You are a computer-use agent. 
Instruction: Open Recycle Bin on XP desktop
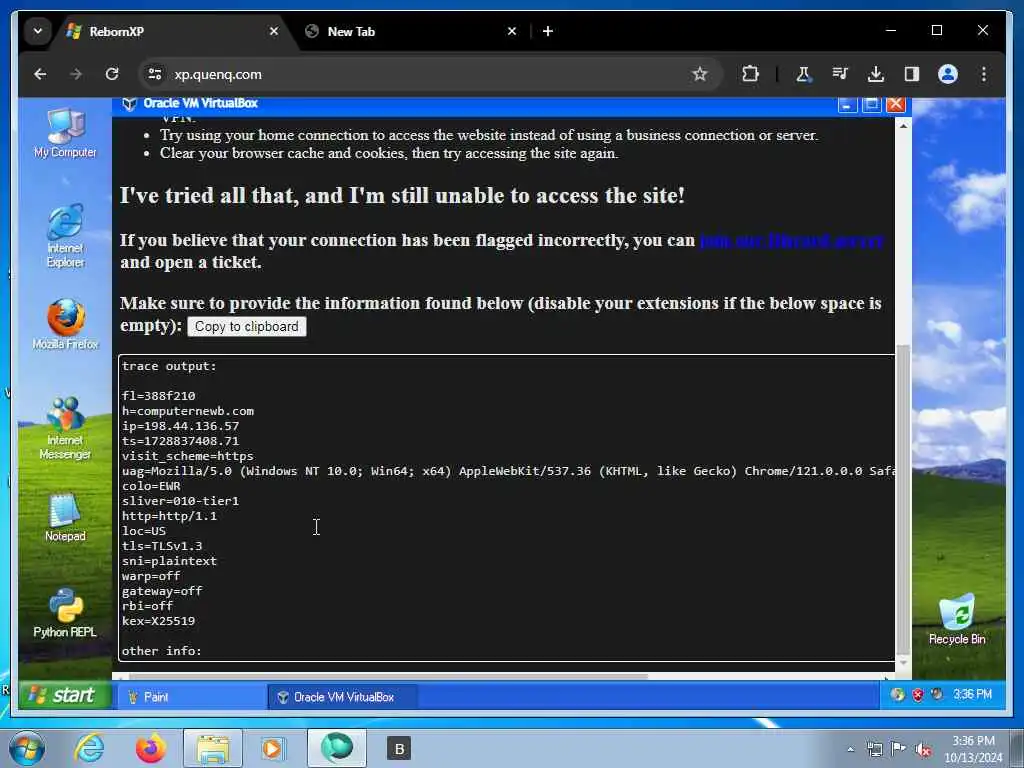pyautogui.click(x=957, y=619)
